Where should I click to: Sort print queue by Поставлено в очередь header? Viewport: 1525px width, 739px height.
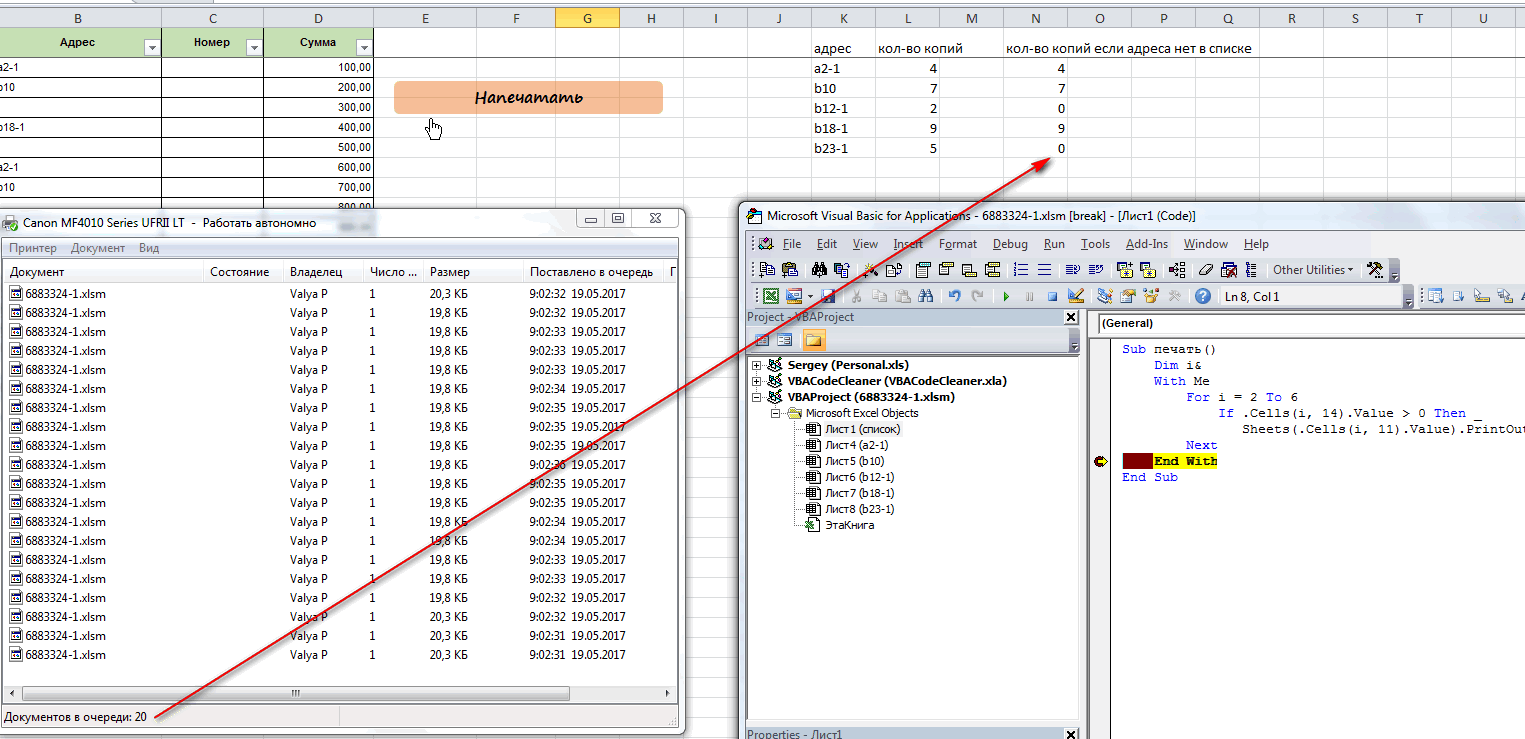594,272
